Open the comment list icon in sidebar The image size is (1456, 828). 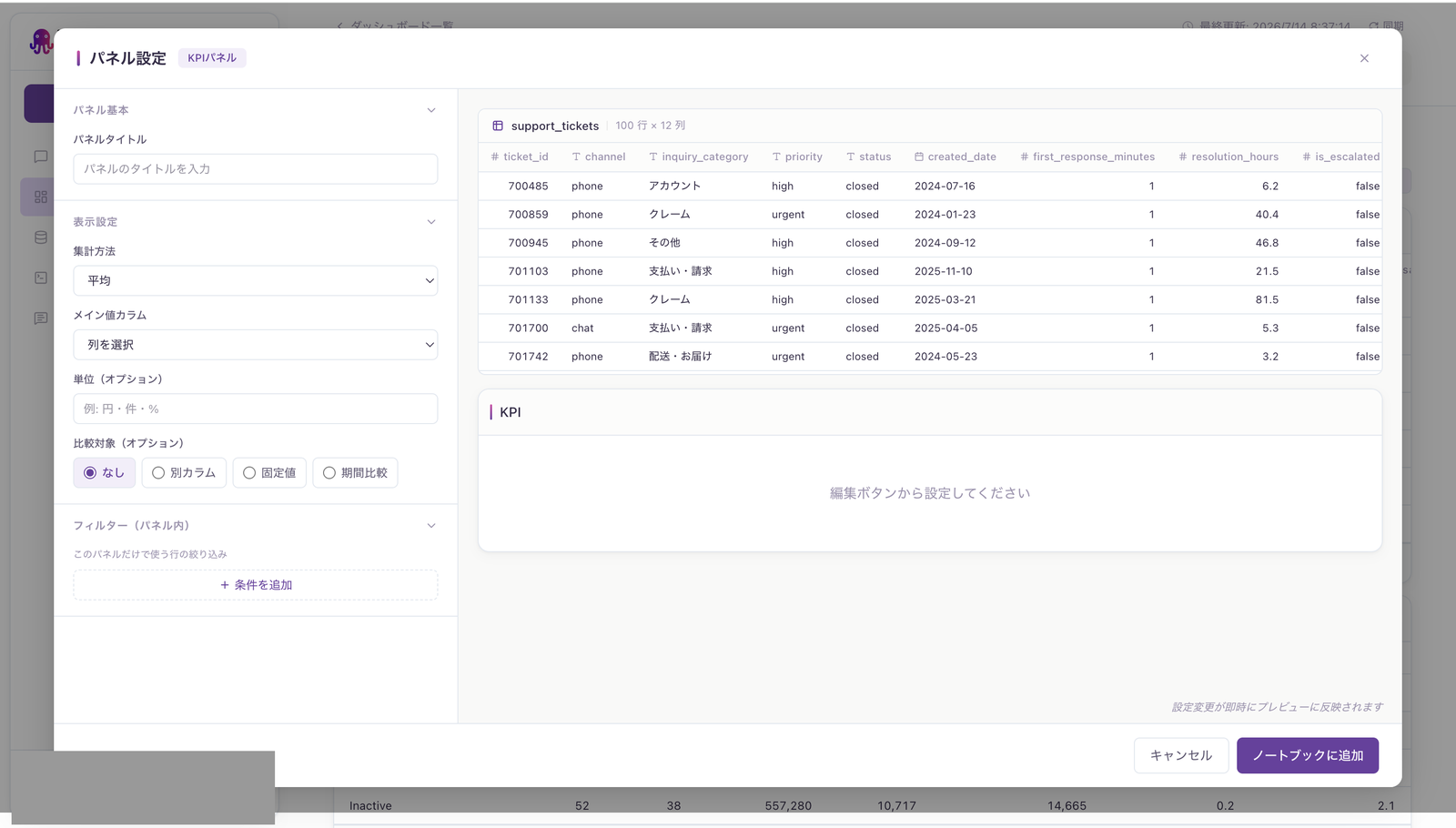point(41,318)
